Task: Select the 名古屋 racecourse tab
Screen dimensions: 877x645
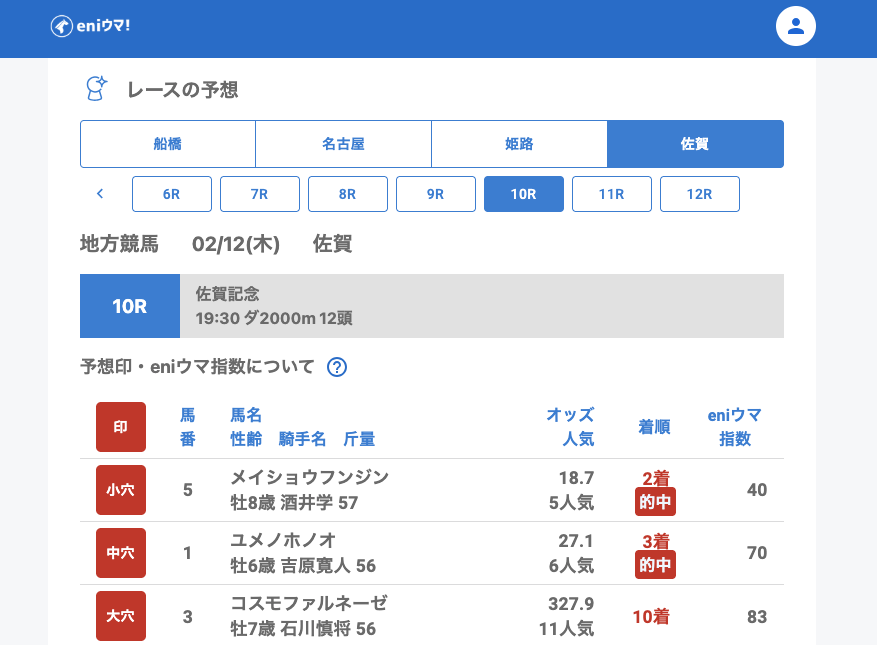Action: pos(343,144)
